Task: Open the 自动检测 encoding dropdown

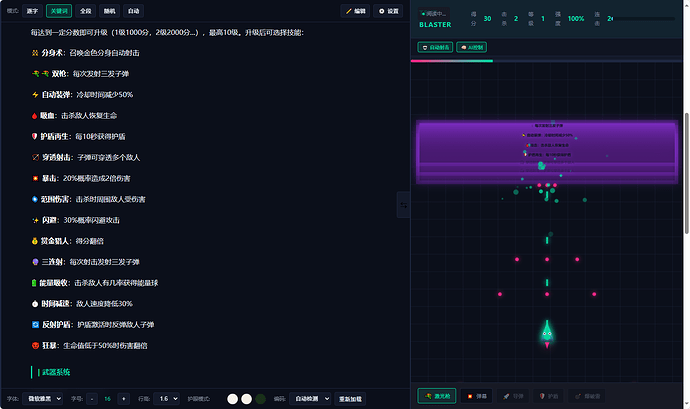Action: coord(310,398)
